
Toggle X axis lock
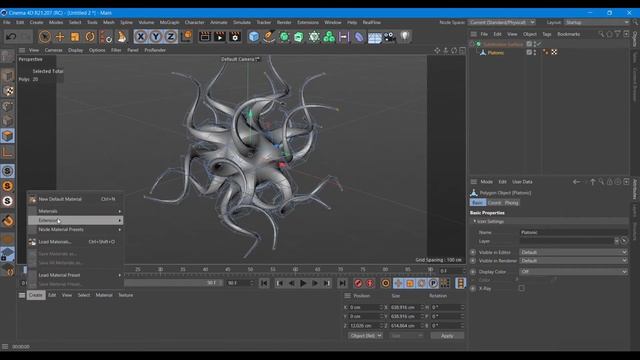[141, 37]
